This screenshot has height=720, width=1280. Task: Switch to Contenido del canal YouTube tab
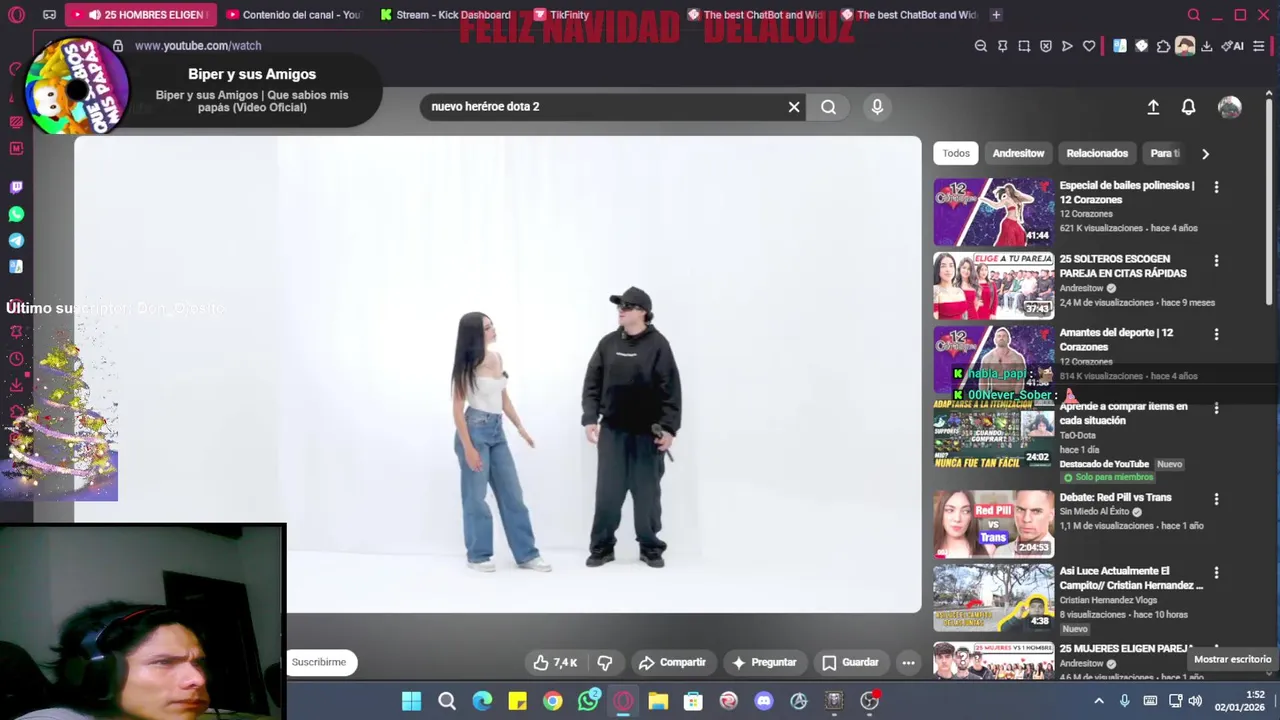tap(292, 15)
